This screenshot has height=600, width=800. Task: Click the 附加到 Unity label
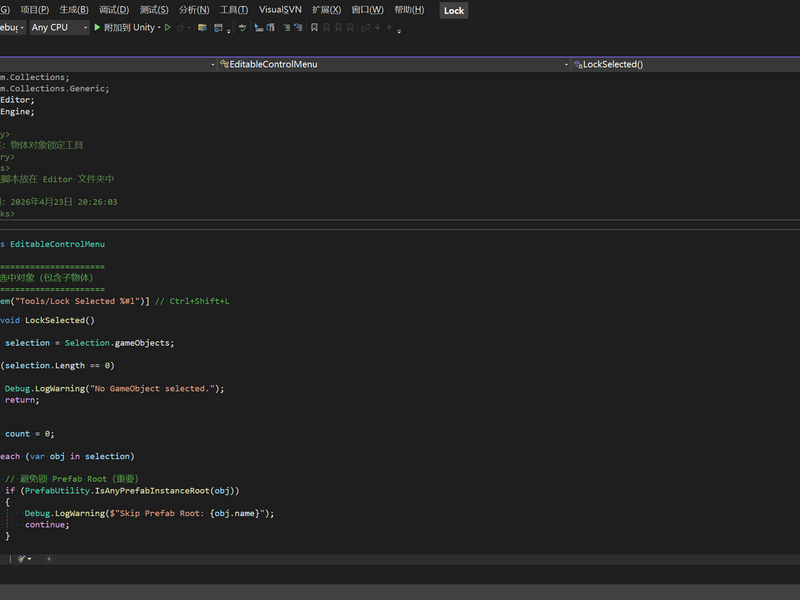click(x=130, y=28)
